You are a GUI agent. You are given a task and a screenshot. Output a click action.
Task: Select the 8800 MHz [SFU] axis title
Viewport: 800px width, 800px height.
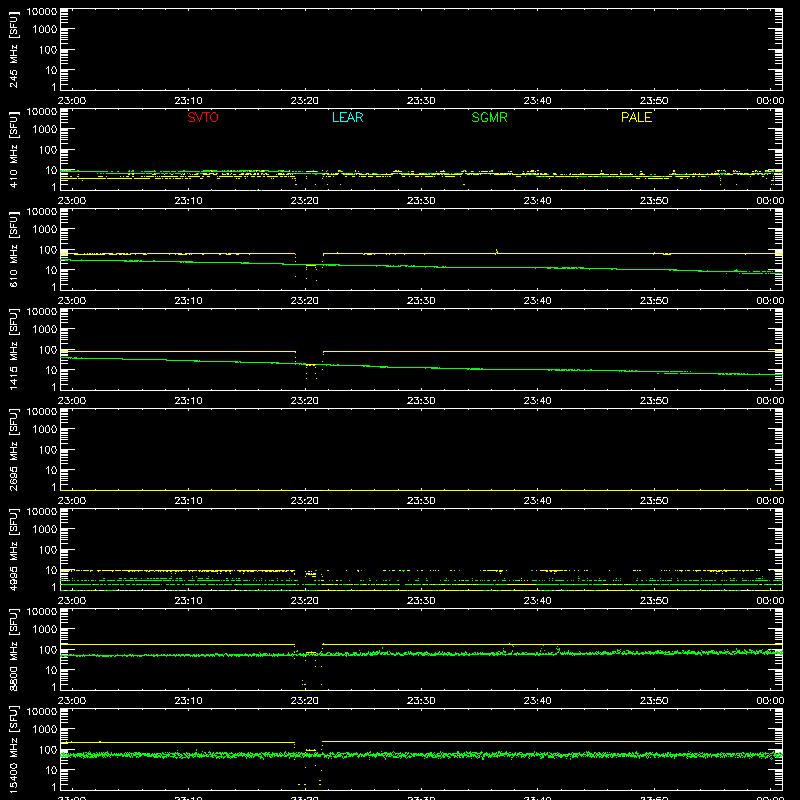click(14, 649)
